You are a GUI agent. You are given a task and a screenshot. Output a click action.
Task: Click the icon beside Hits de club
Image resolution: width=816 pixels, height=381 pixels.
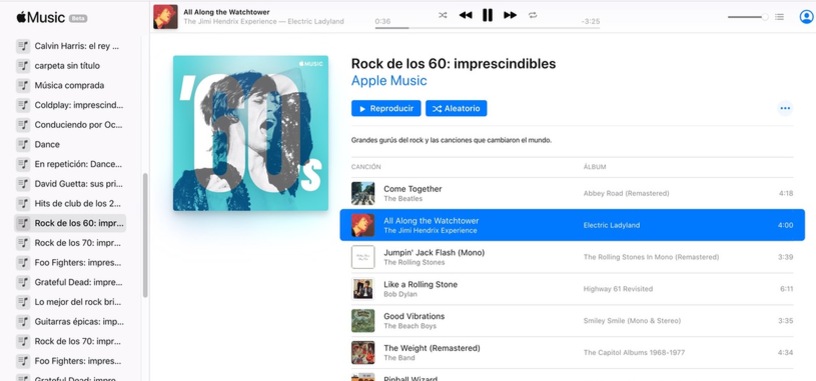pos(23,204)
